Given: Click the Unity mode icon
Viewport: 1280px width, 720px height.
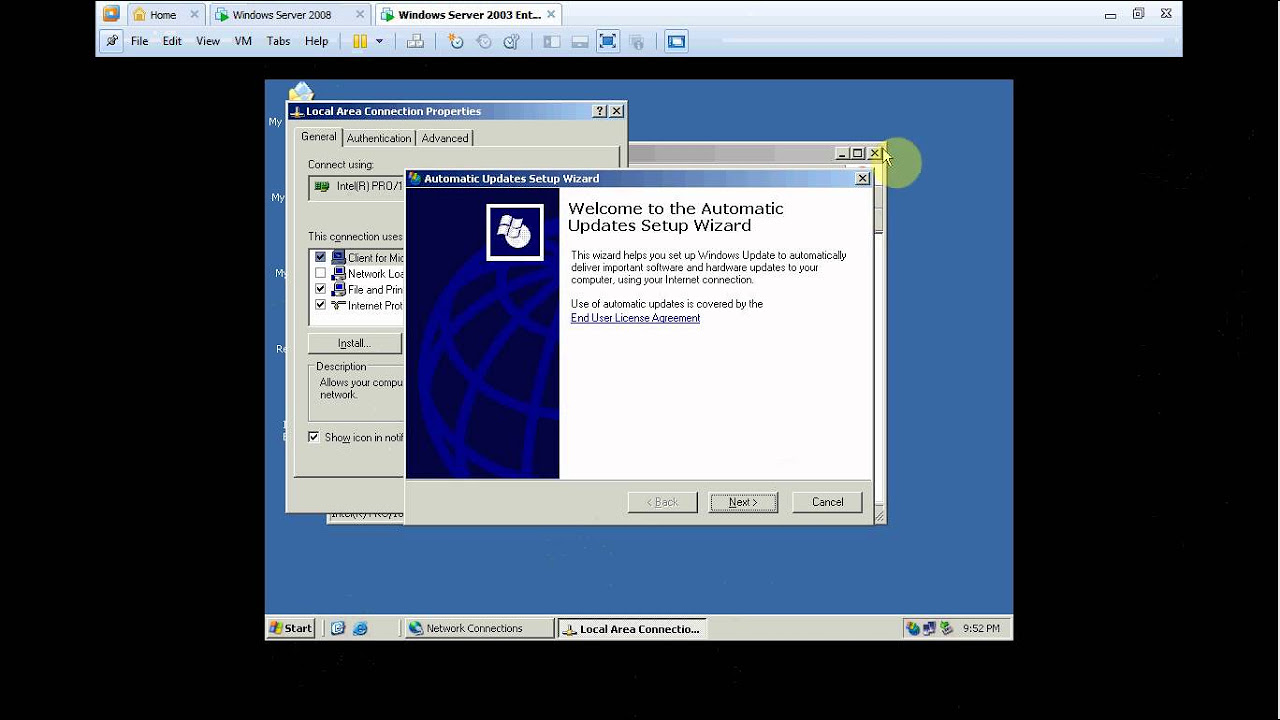Looking at the screenshot, I should point(636,41).
